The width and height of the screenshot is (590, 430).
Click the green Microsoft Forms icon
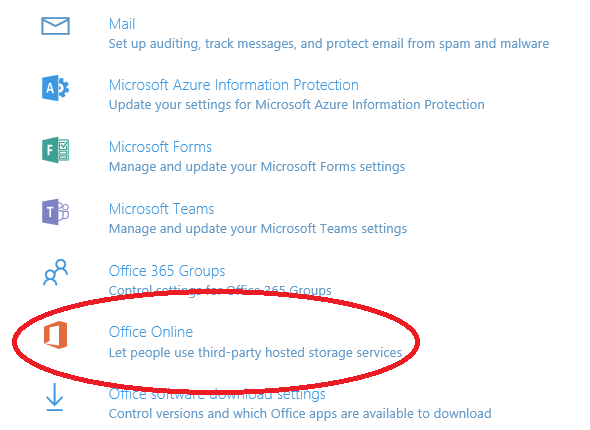55,150
